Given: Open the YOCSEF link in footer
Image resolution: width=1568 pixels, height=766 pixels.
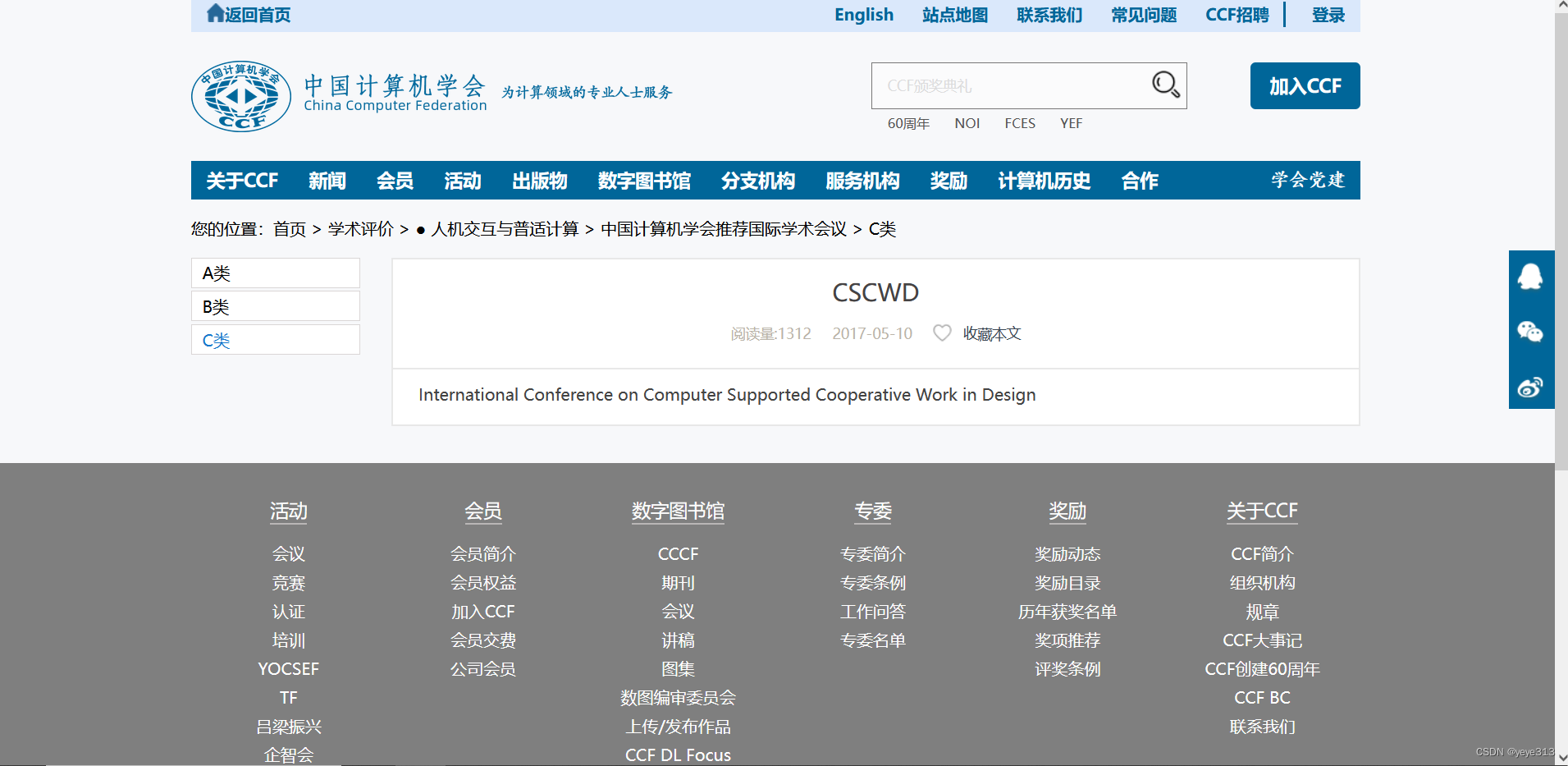Looking at the screenshot, I should click(x=288, y=668).
